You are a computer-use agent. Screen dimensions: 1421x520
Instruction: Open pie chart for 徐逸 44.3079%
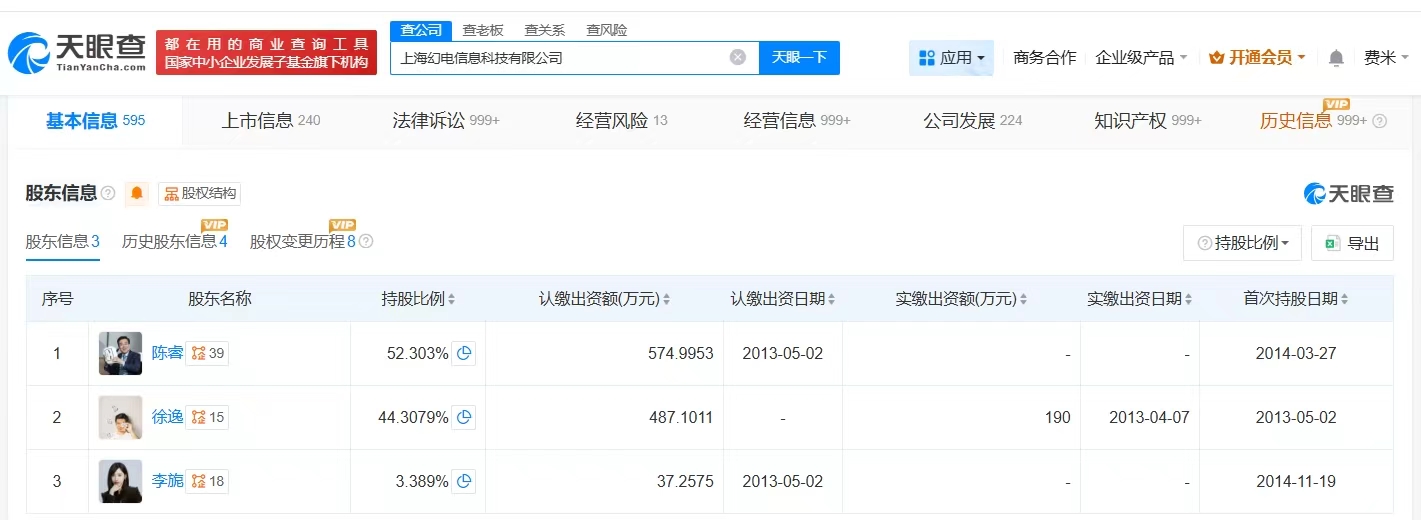(463, 417)
